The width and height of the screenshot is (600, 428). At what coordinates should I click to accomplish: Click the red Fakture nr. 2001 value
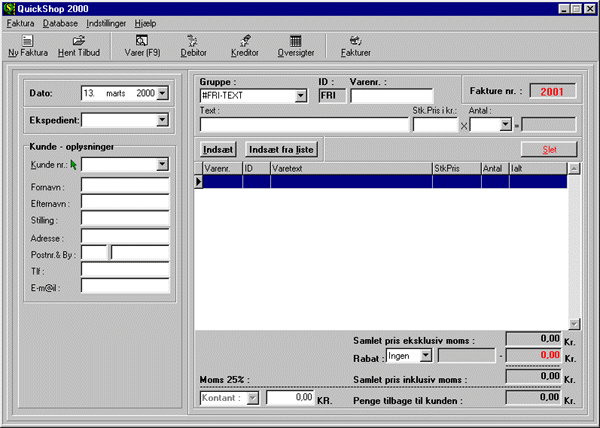point(552,91)
